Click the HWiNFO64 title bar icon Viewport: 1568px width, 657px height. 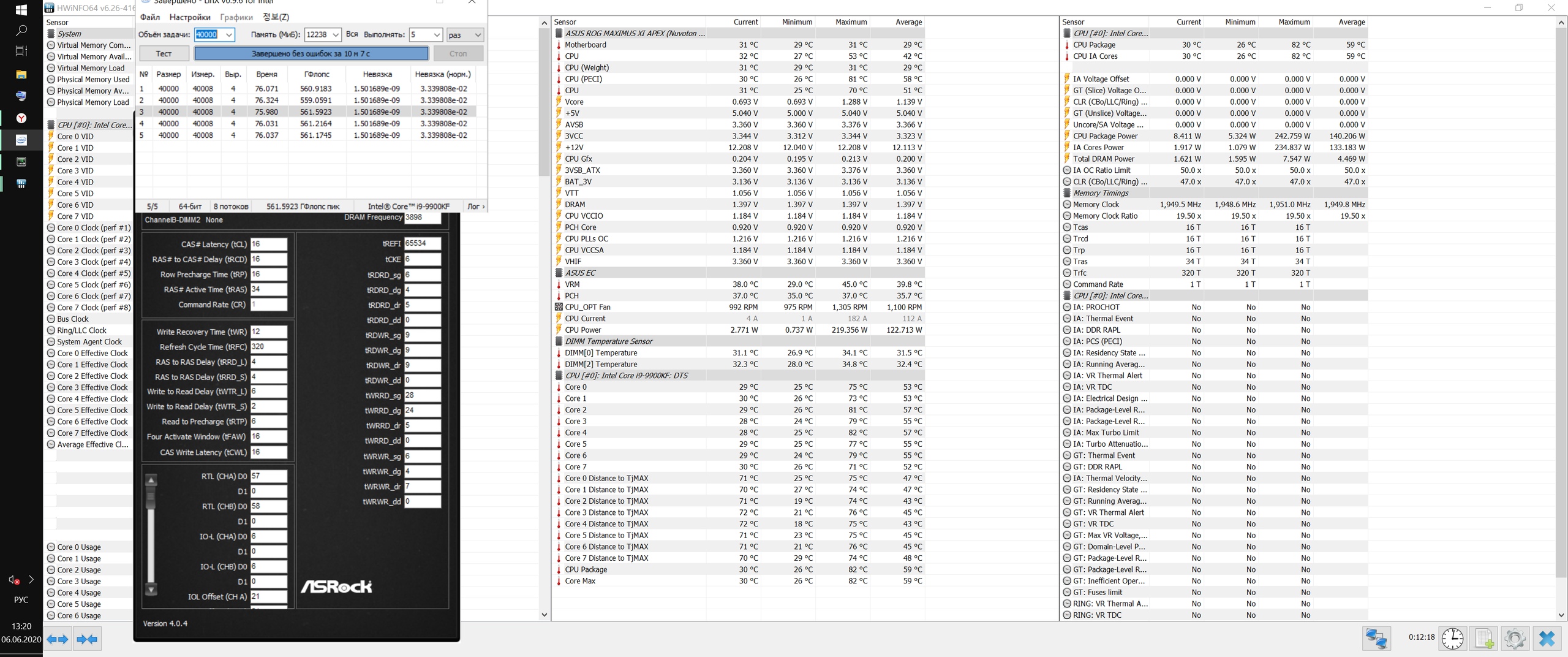point(50,8)
